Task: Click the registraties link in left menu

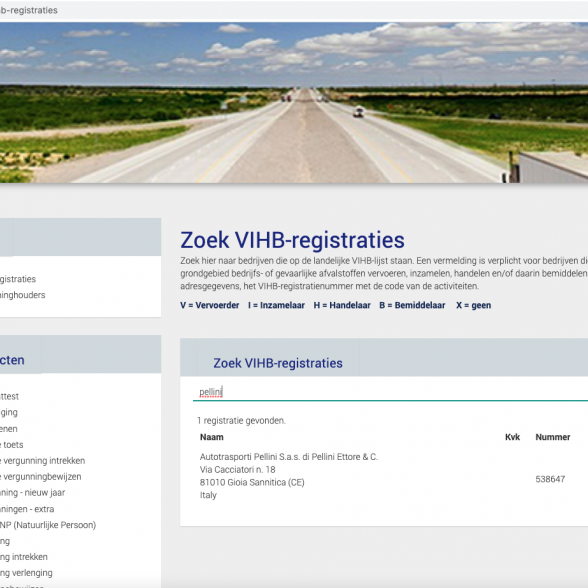Action: click(18, 279)
